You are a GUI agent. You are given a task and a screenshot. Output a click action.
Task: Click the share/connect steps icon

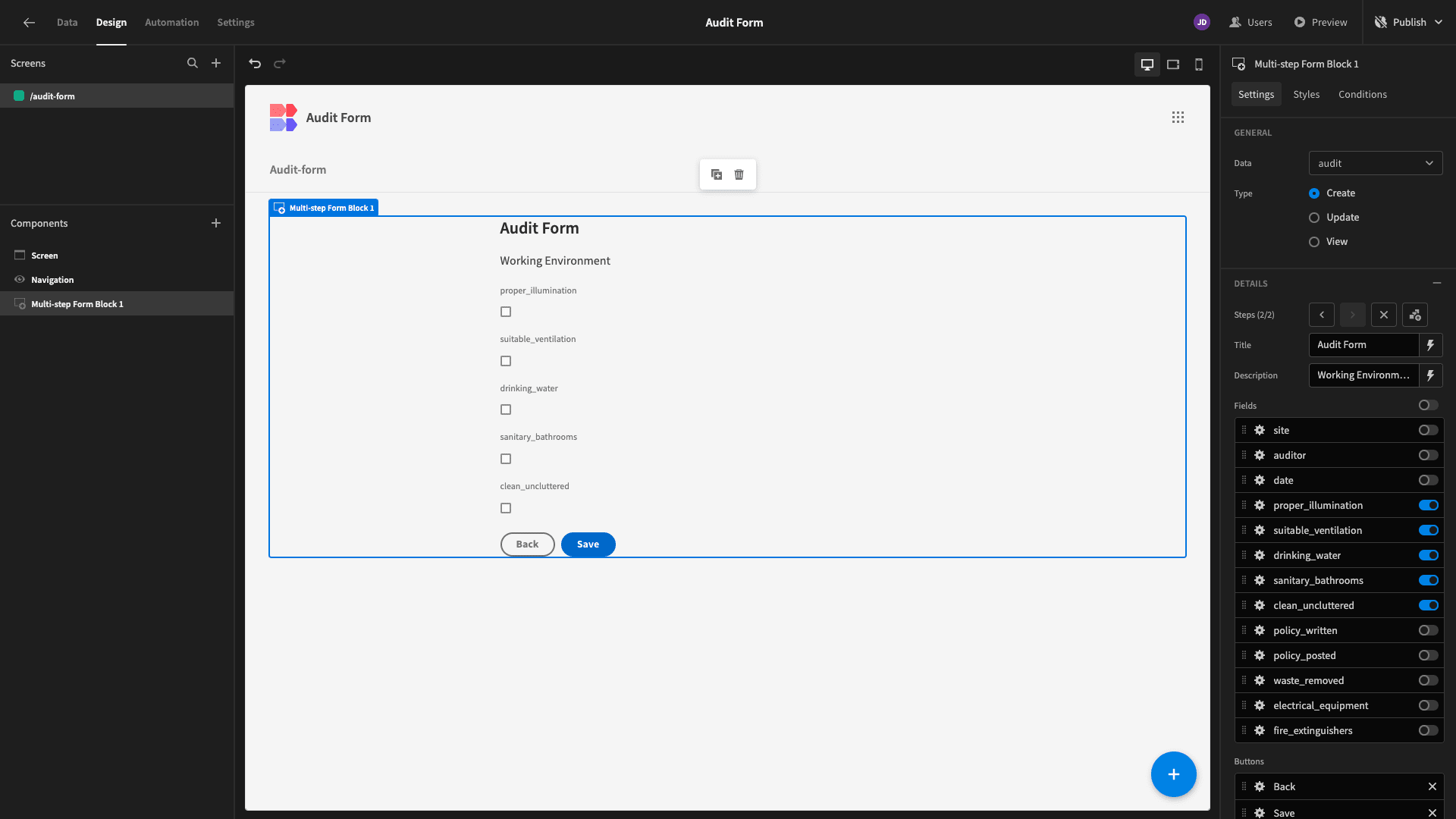[1415, 315]
